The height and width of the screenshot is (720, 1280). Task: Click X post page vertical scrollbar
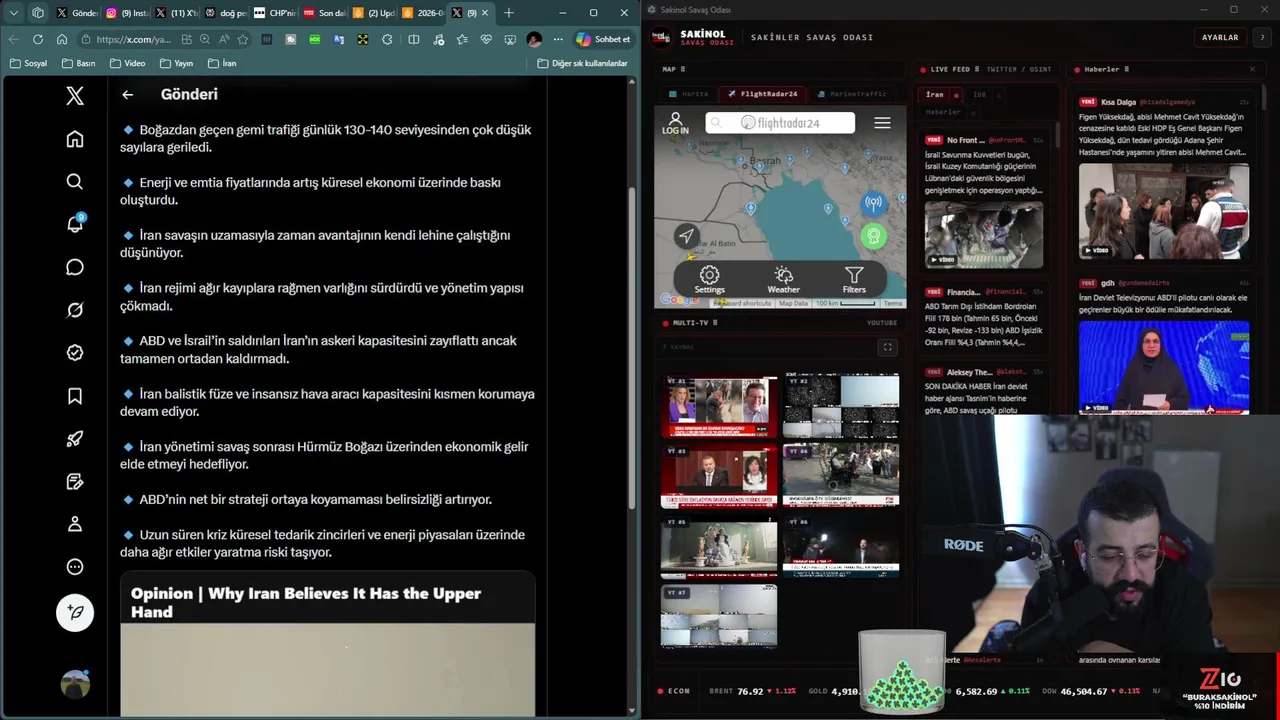(633, 350)
